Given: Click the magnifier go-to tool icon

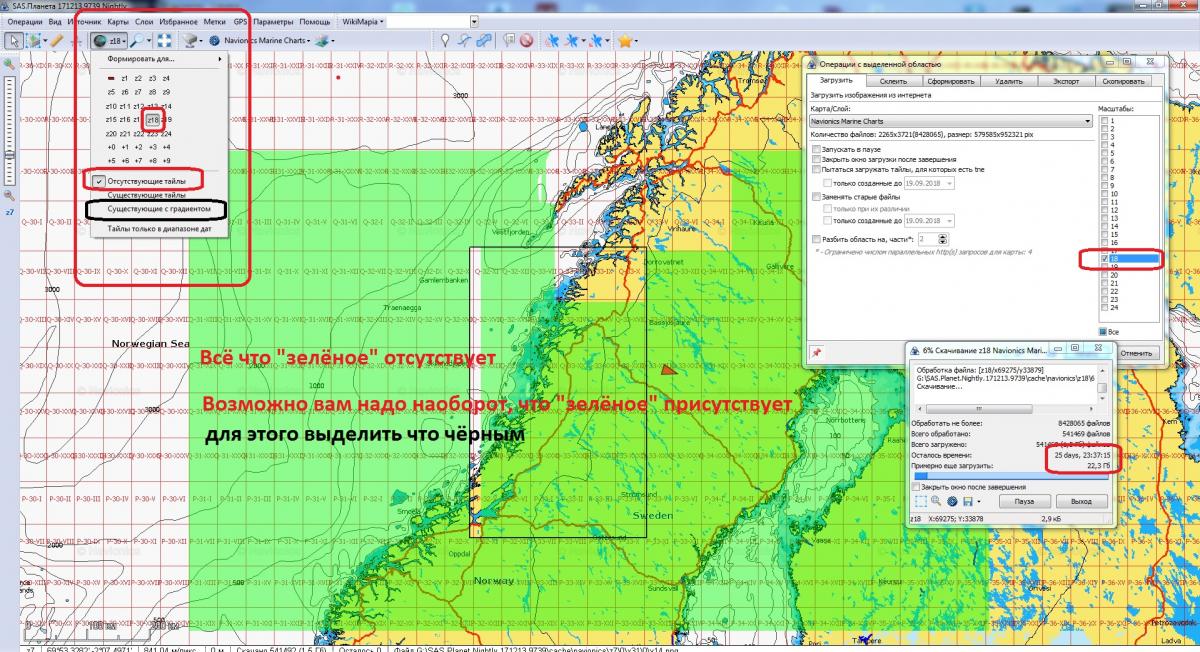Looking at the screenshot, I should tap(136, 41).
